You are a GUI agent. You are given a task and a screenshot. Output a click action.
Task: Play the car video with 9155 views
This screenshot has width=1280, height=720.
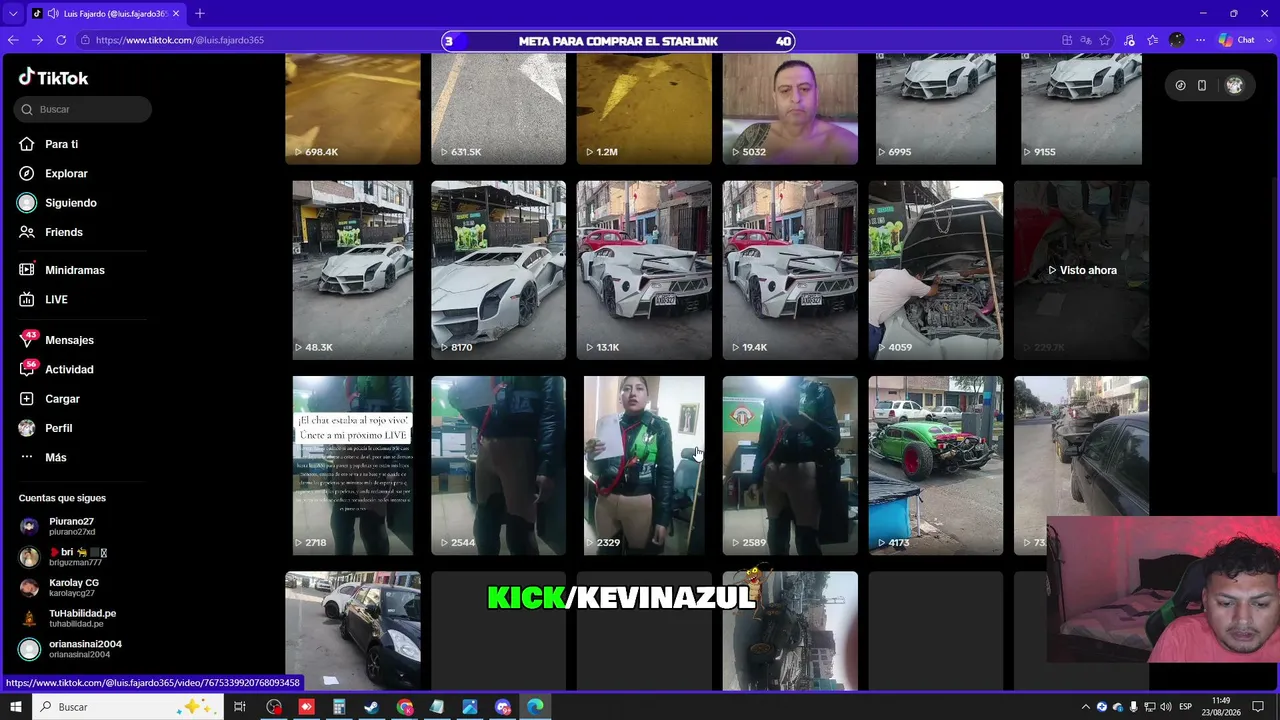[1081, 108]
